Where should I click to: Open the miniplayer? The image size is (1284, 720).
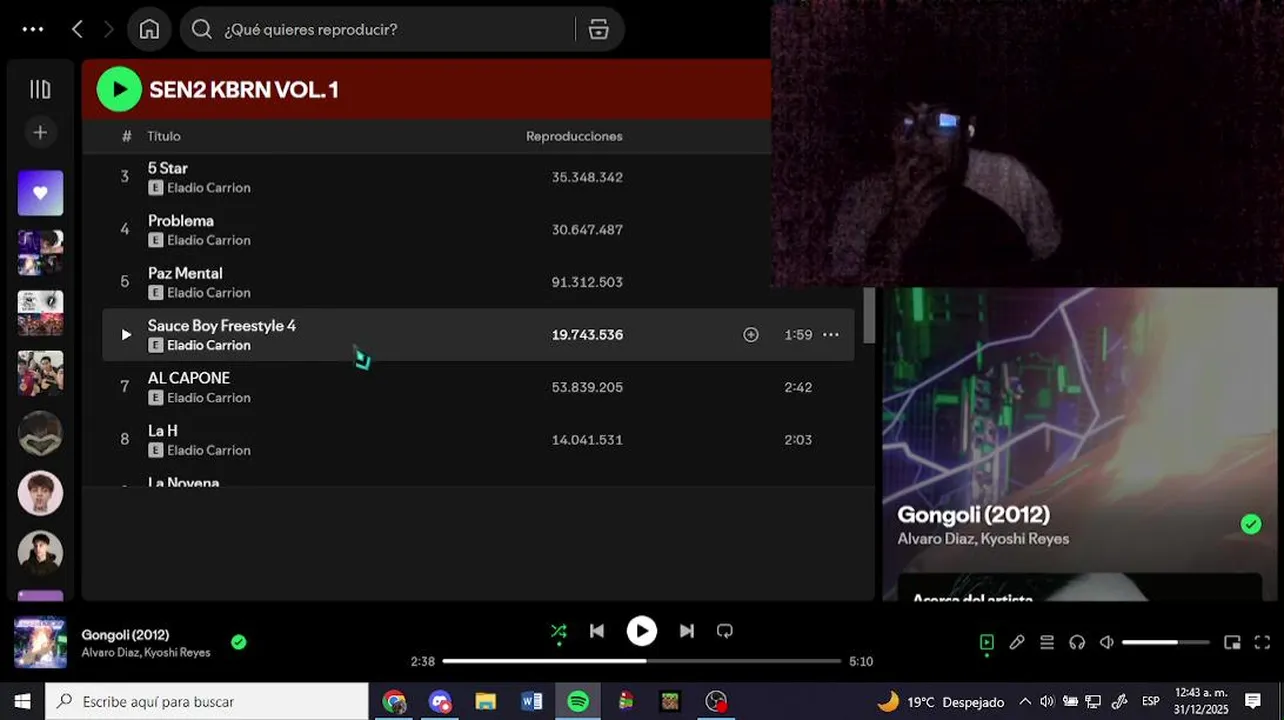1233,642
